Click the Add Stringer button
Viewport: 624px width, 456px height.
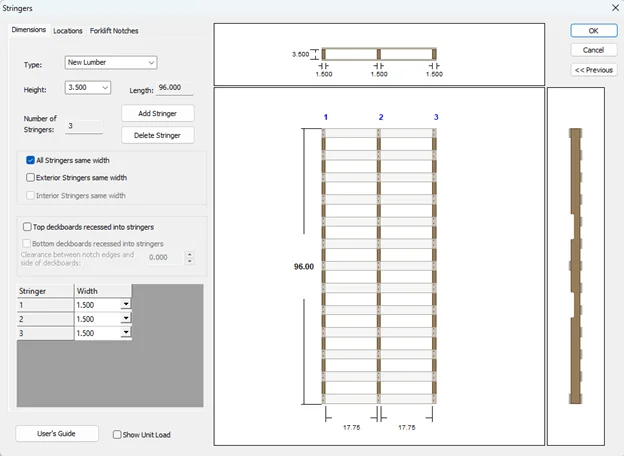158,113
